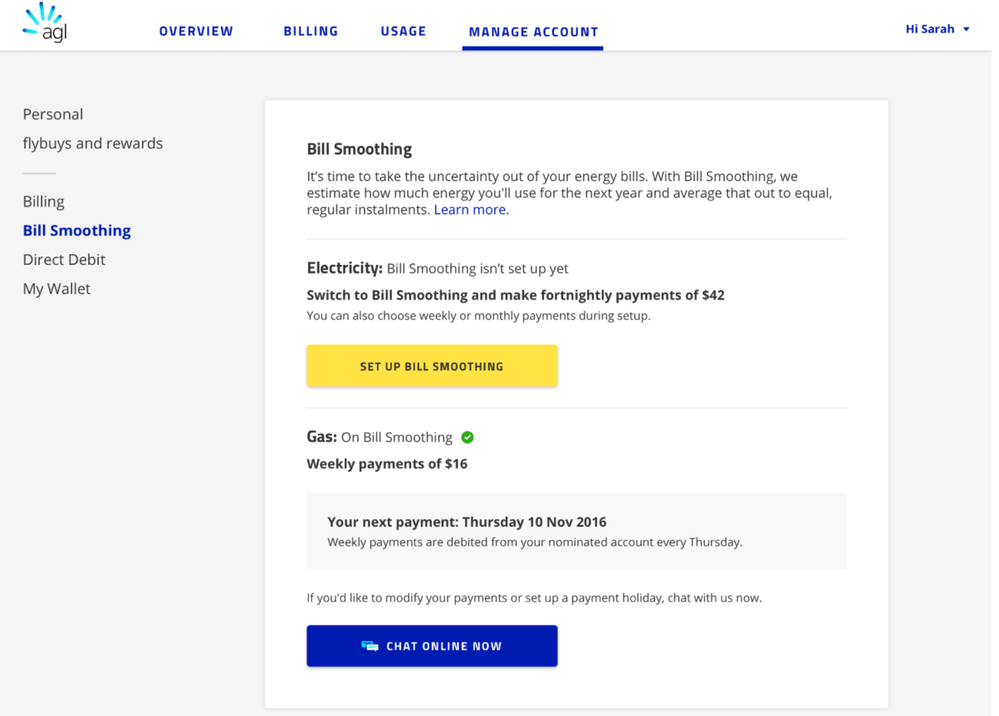Click the Bill Smoothing page heading
999x716 pixels.
359,149
